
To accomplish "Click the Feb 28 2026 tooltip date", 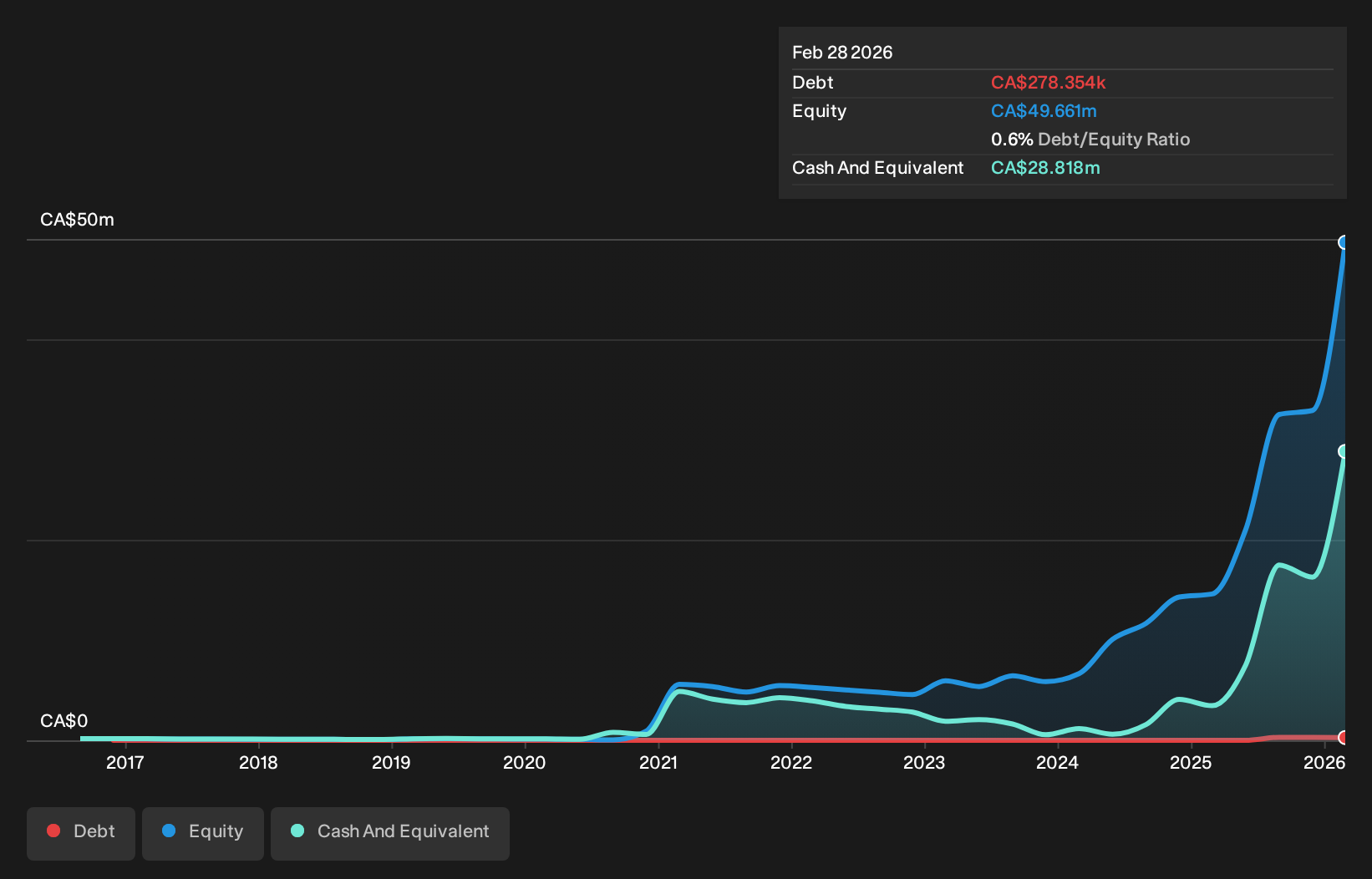I will (842, 53).
